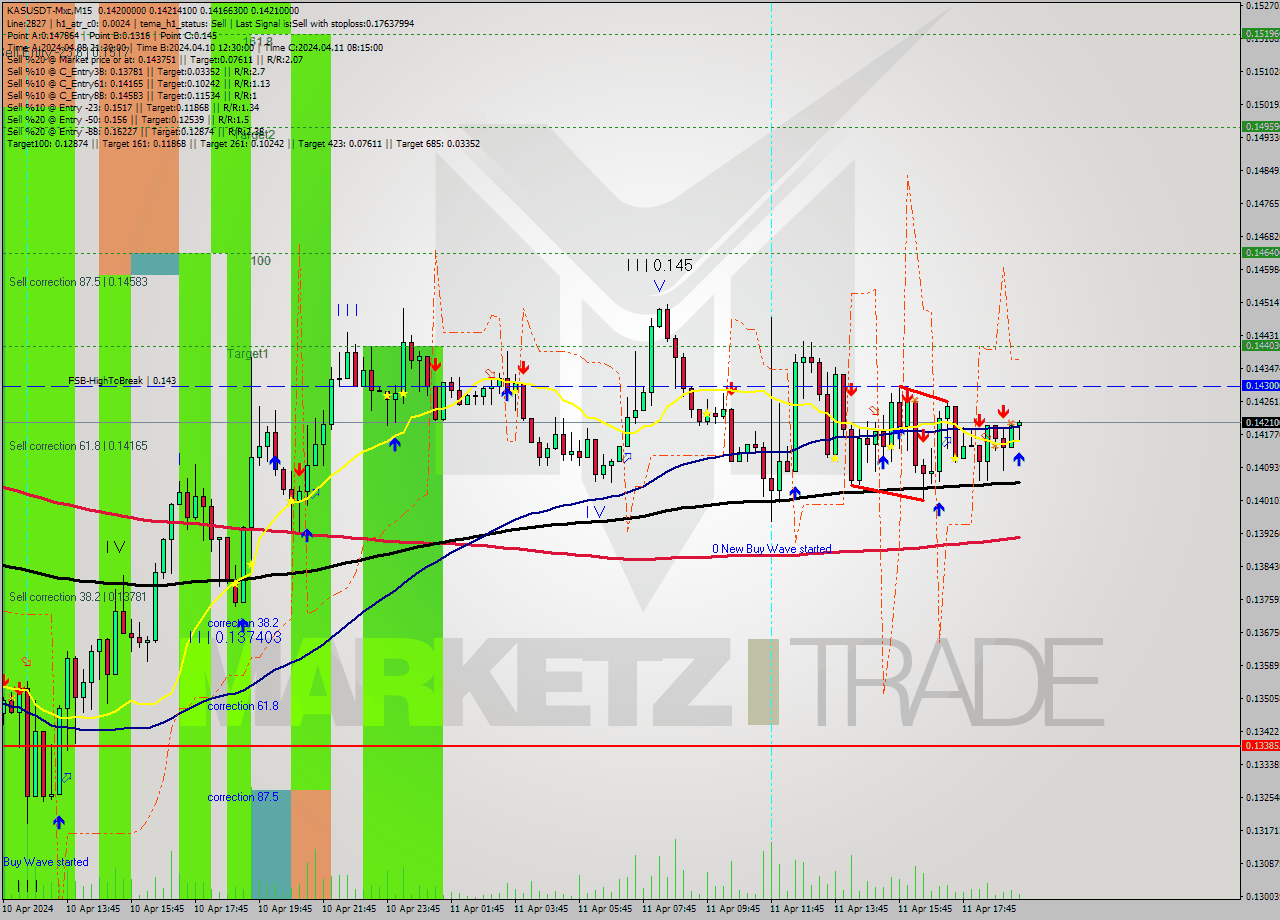Click the current price tag 0.14210

1261,422
